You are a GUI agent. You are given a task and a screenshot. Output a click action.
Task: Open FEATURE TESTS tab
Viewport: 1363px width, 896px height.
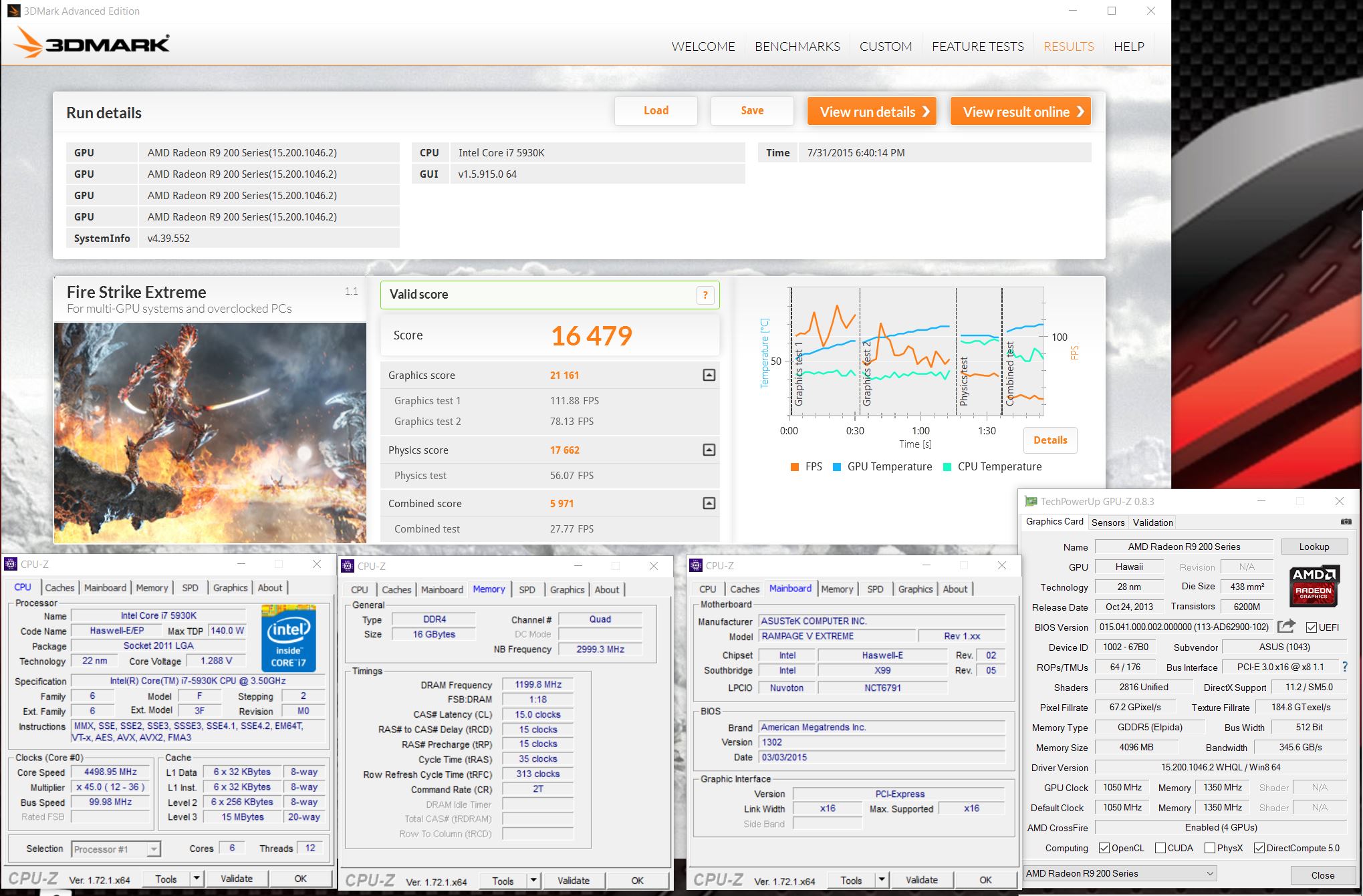pyautogui.click(x=978, y=46)
